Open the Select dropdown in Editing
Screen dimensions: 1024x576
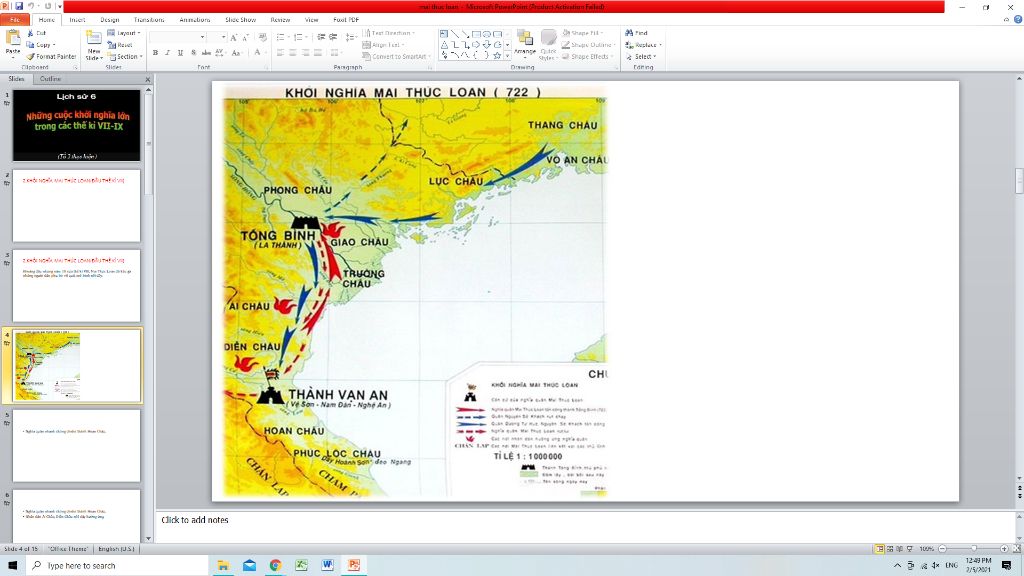coord(641,57)
